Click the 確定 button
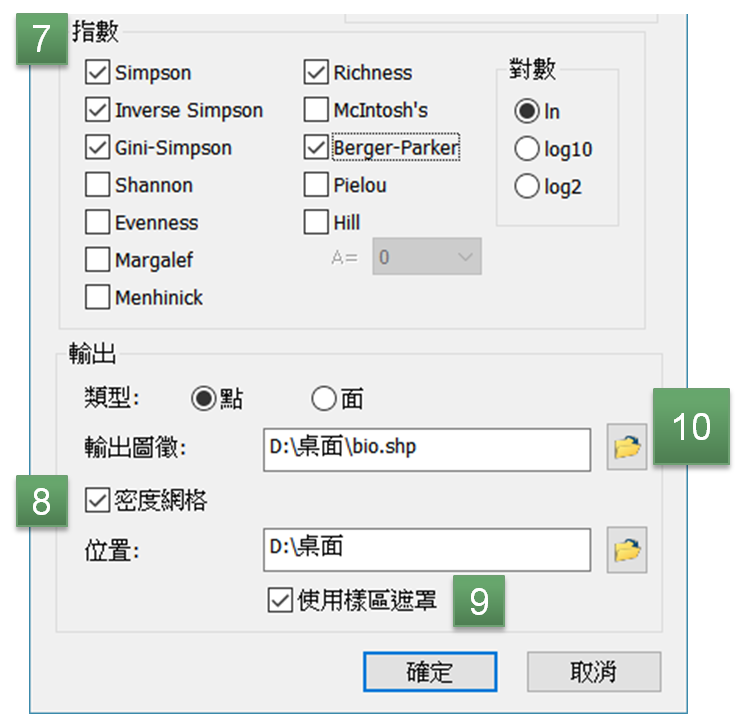The height and width of the screenshot is (715, 743). tap(430, 671)
